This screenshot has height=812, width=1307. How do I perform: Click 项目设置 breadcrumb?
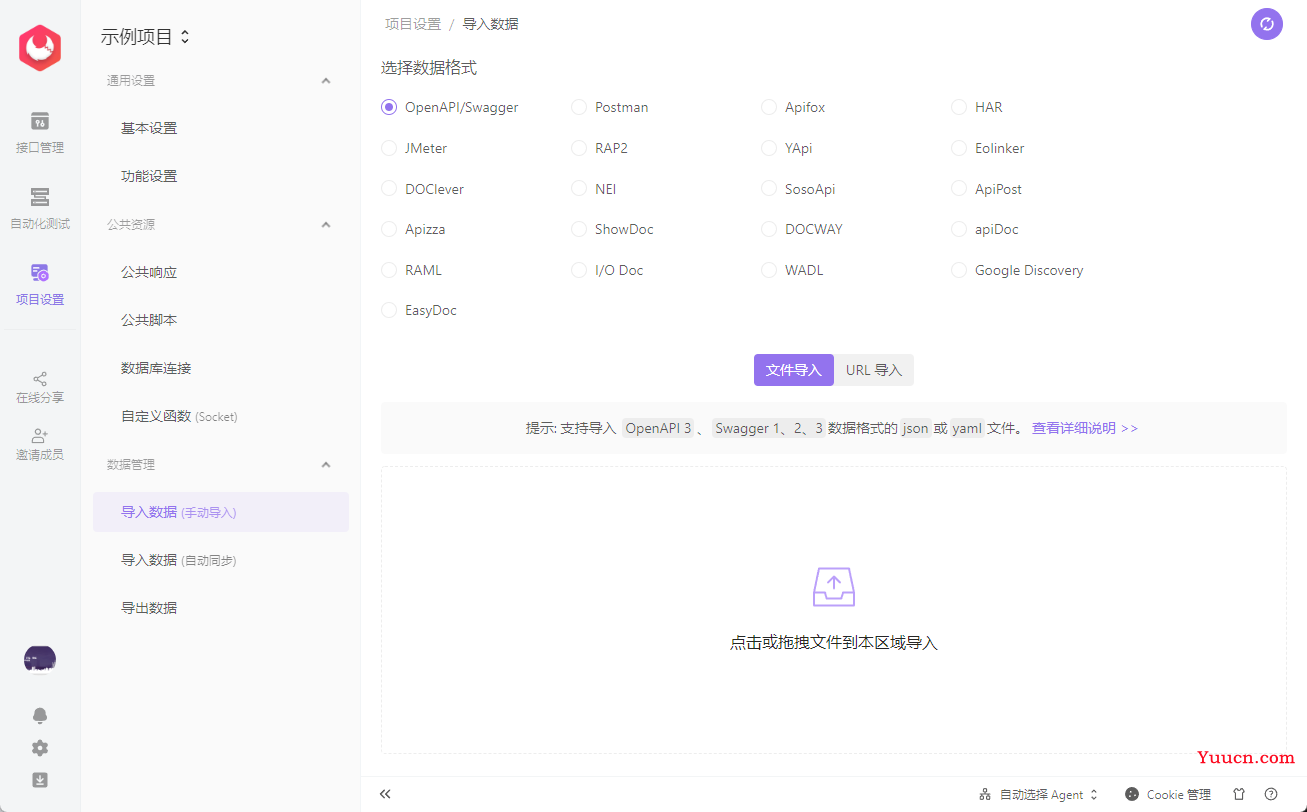(413, 24)
